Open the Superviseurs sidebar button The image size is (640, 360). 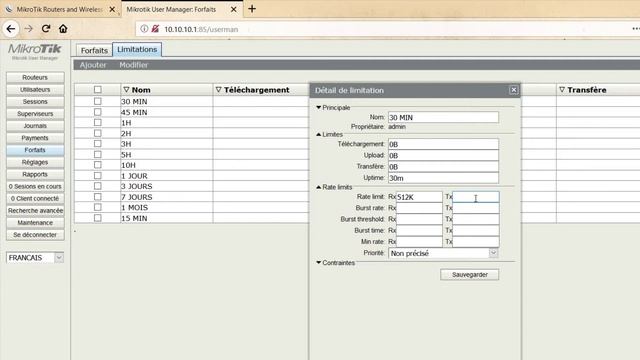coord(35,113)
